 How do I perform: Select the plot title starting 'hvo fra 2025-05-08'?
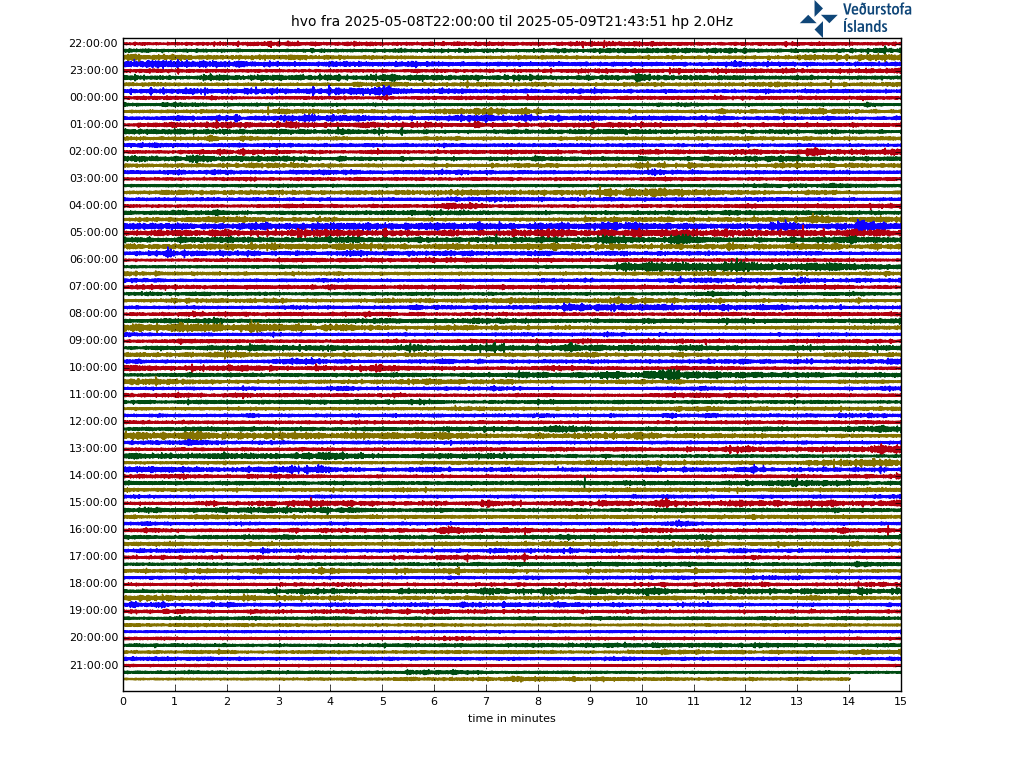pyautogui.click(x=512, y=21)
